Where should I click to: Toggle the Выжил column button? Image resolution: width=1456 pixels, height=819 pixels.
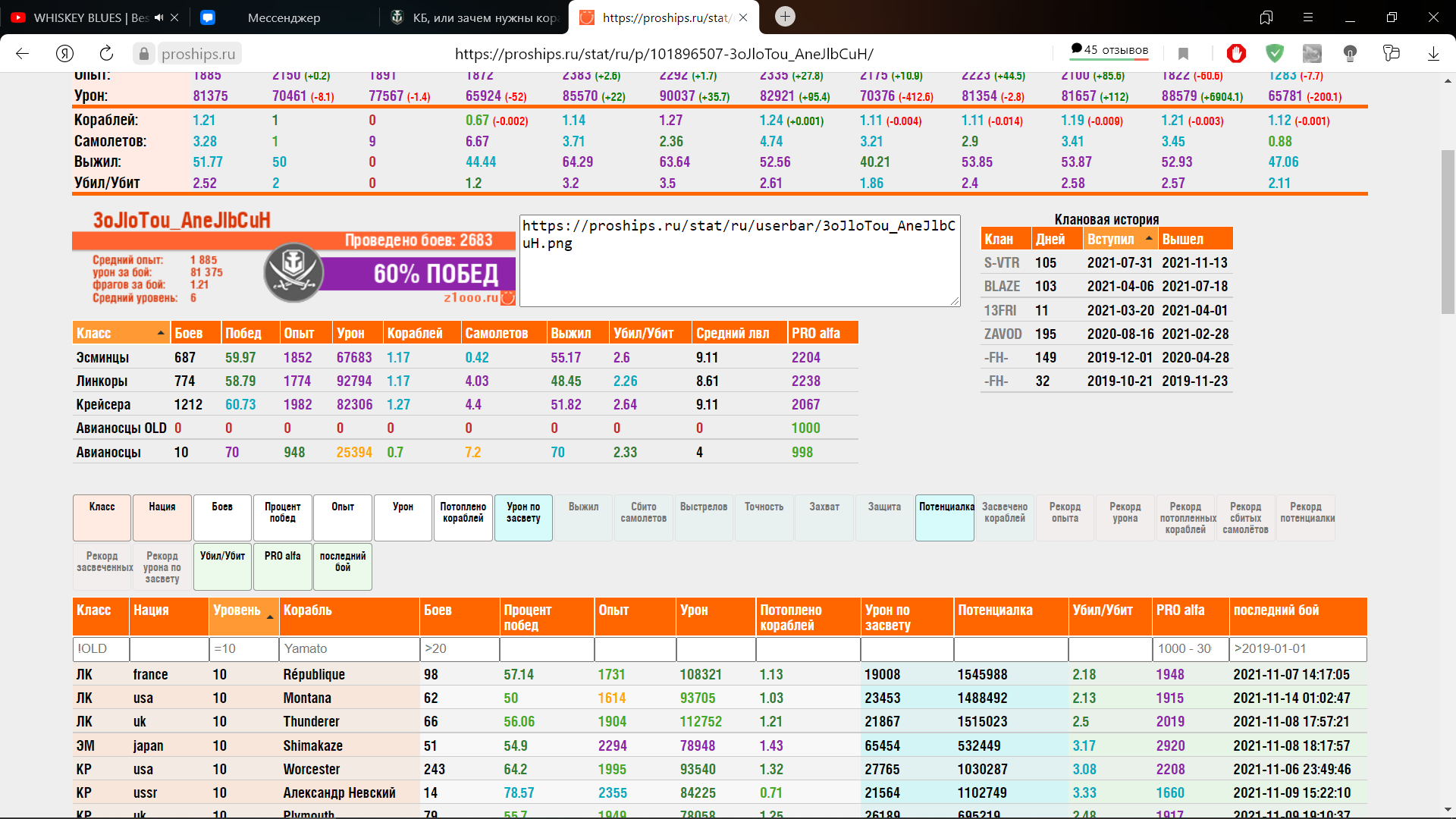[583, 517]
